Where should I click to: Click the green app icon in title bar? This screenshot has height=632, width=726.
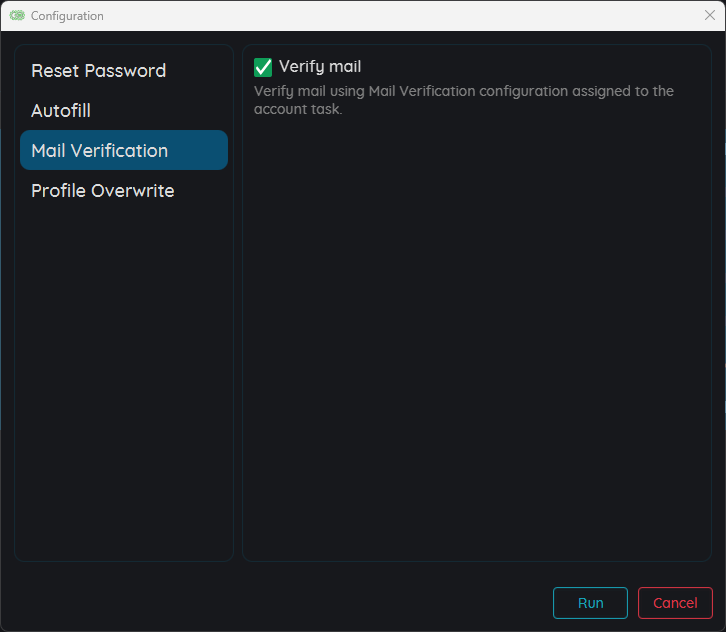pos(16,16)
